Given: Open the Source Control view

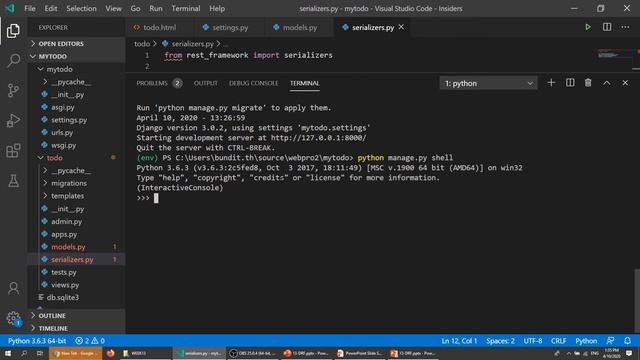Looking at the screenshot, I should coord(13,90).
